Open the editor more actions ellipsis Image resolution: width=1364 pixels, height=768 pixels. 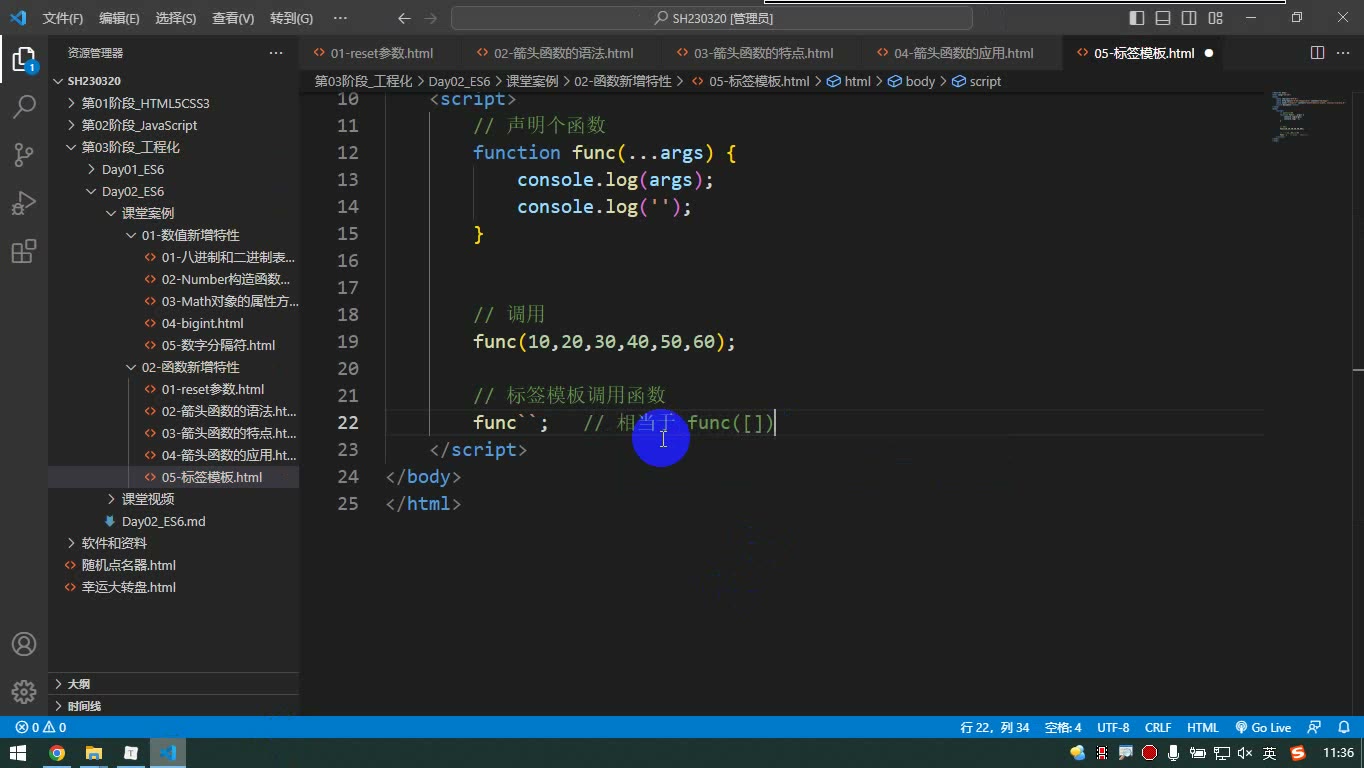[1343, 53]
